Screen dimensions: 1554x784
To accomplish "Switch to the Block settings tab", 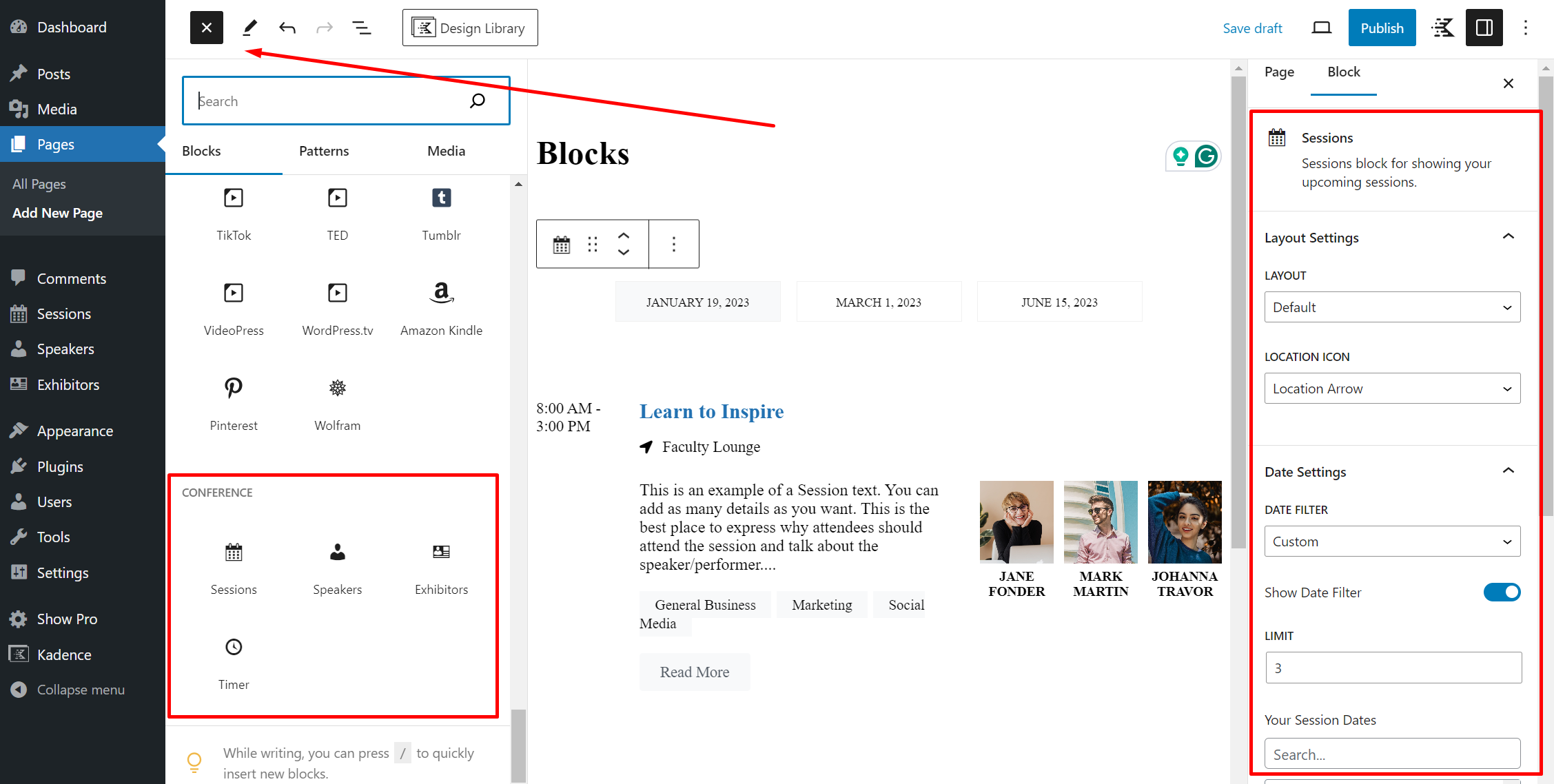I will point(1343,72).
